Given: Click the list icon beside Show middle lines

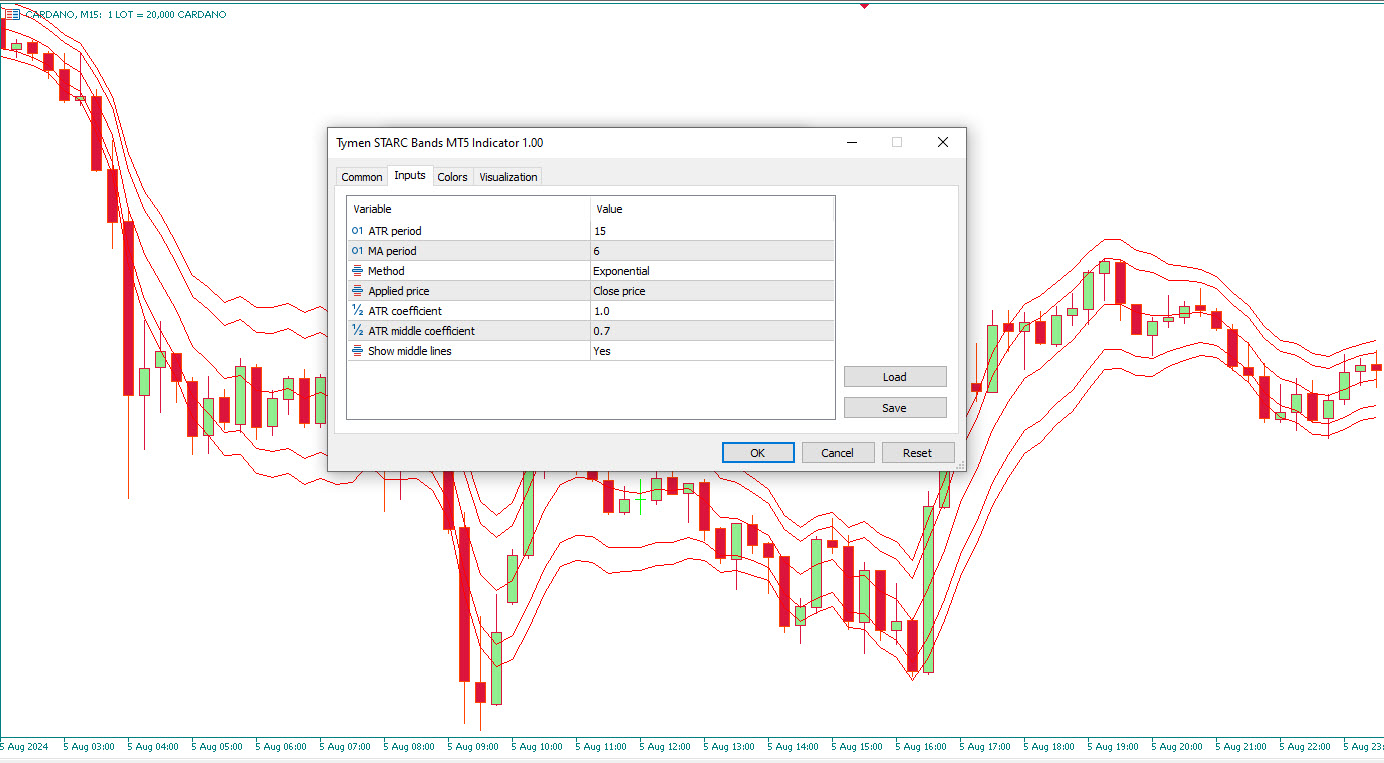Looking at the screenshot, I should [357, 351].
